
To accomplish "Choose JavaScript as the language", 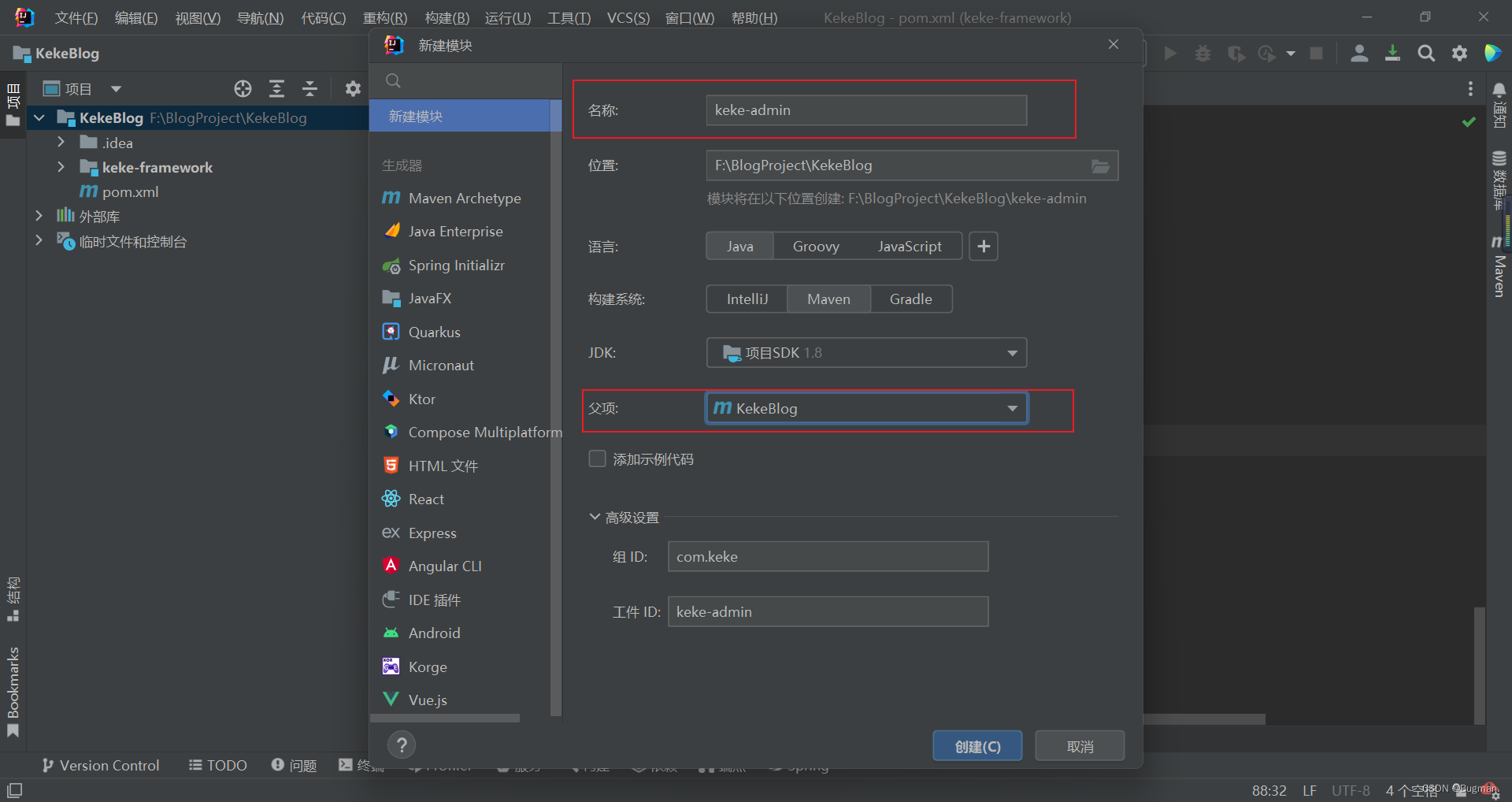I will 910,247.
